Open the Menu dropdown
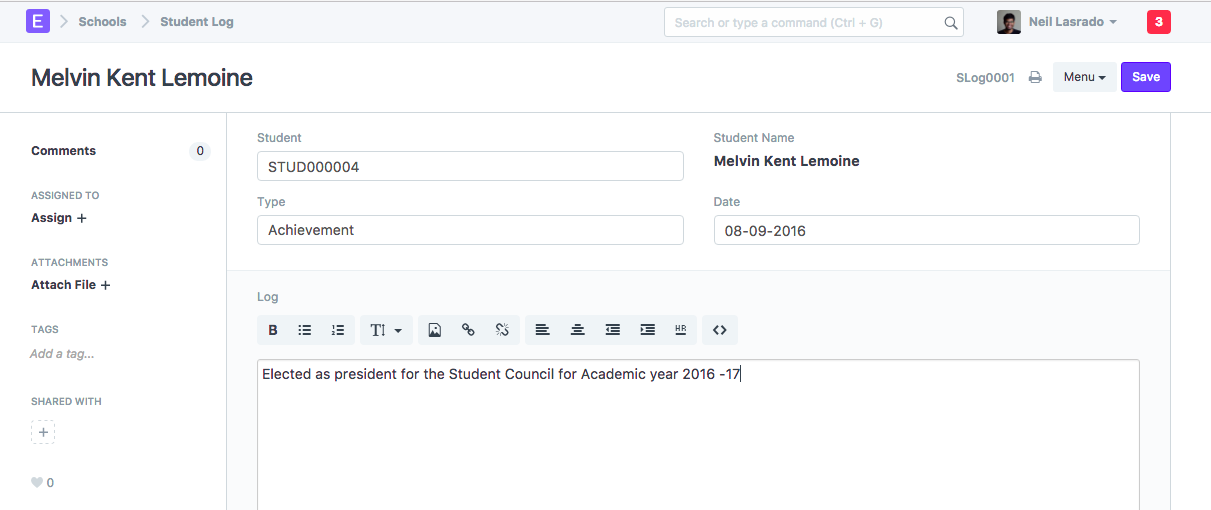 click(1084, 77)
